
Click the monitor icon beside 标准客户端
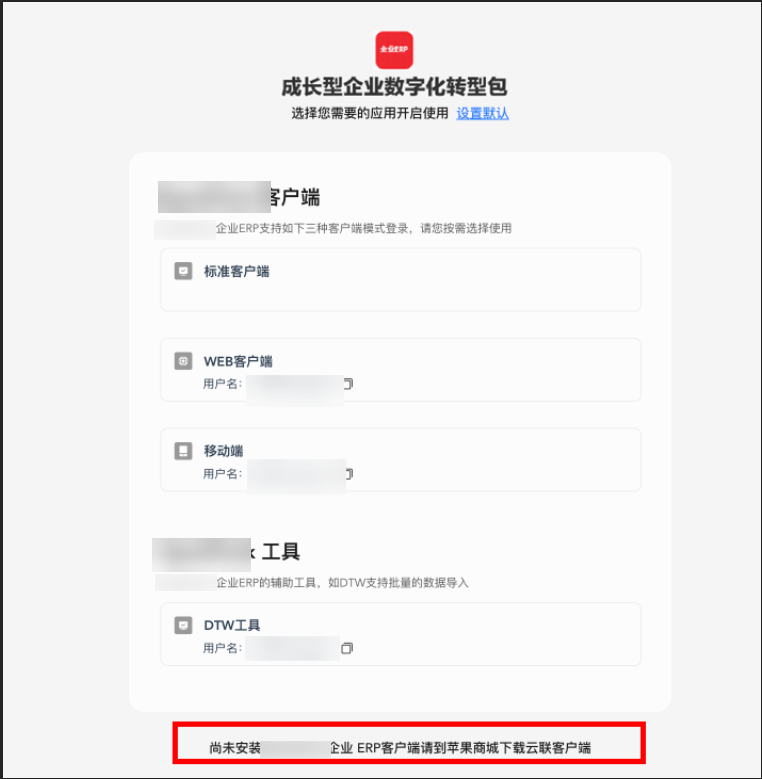183,271
